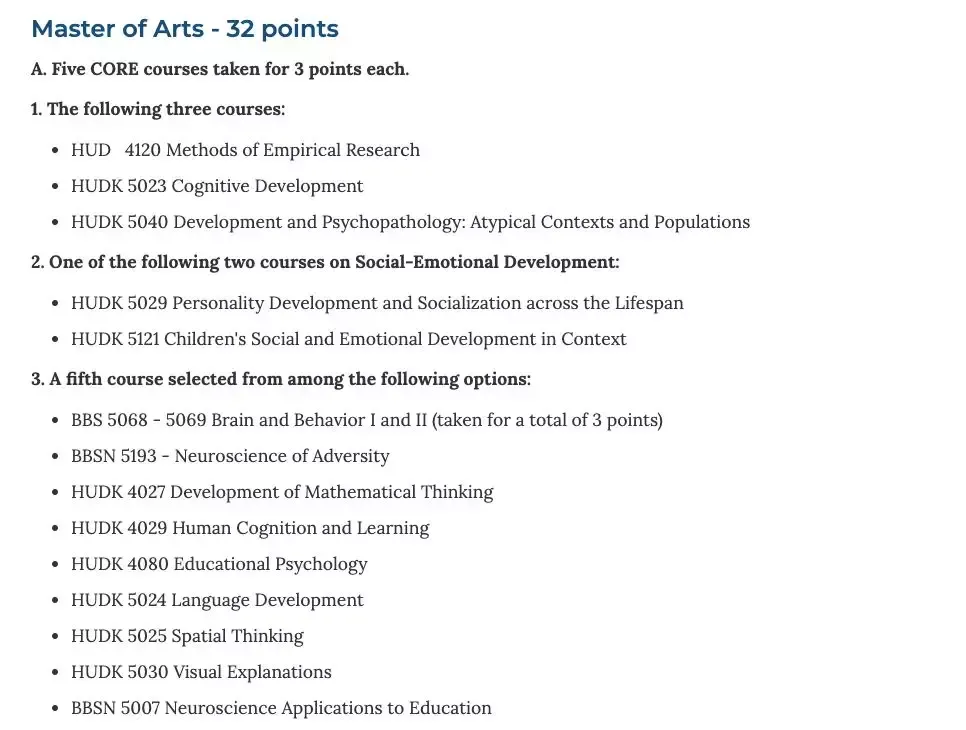966x730 pixels.
Task: Click HUDK 4027 Development of Mathematical Thinking
Action: [282, 492]
